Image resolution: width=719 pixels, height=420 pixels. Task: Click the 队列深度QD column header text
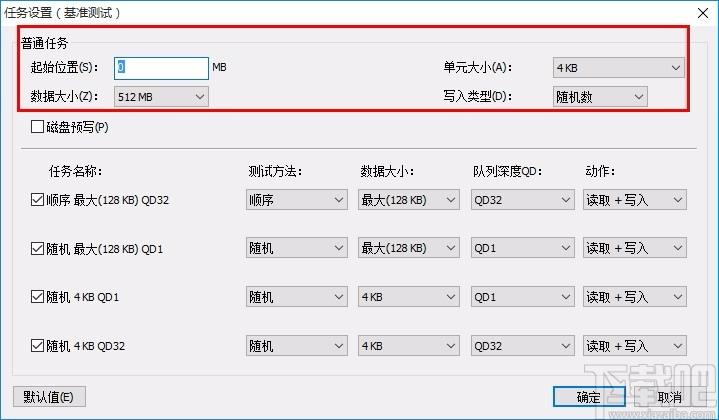point(508,171)
